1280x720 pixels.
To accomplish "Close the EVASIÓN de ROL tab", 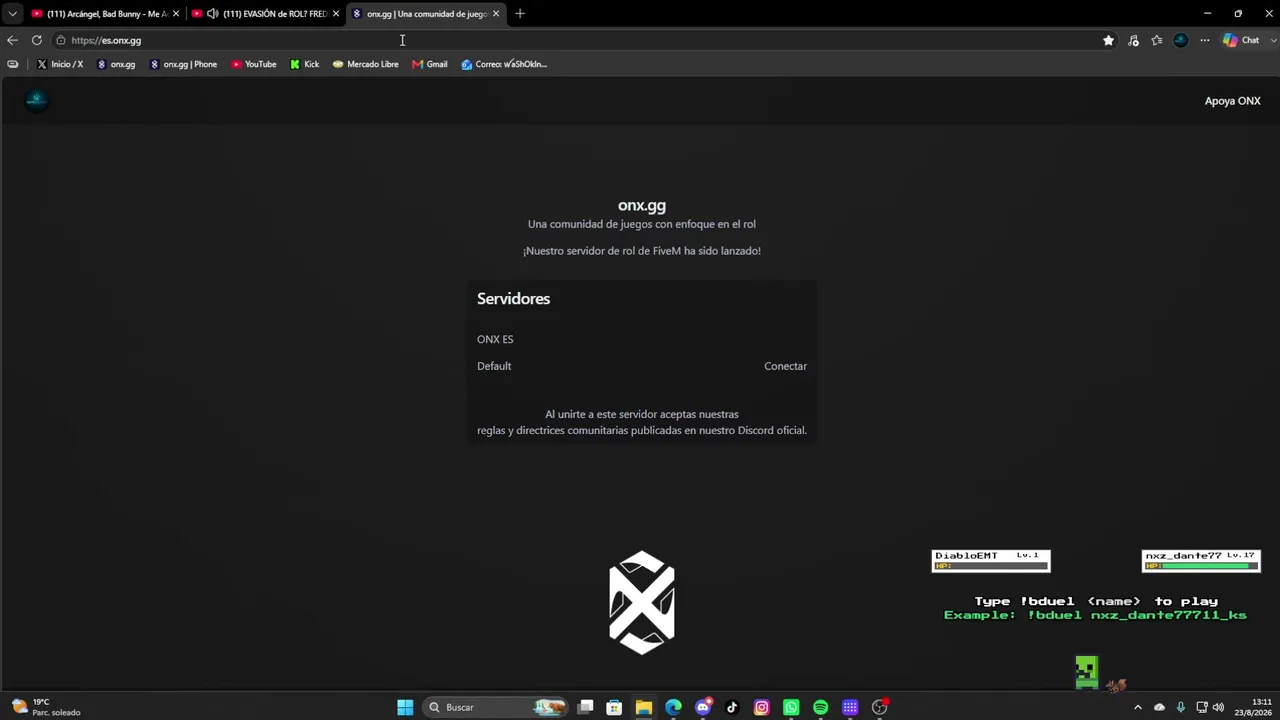I will click(x=336, y=14).
